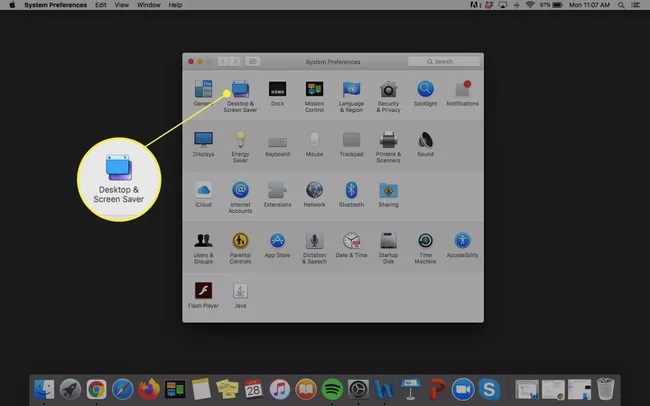This screenshot has height=406, width=650.
Task: Open Parental Controls preferences
Action: [240, 248]
